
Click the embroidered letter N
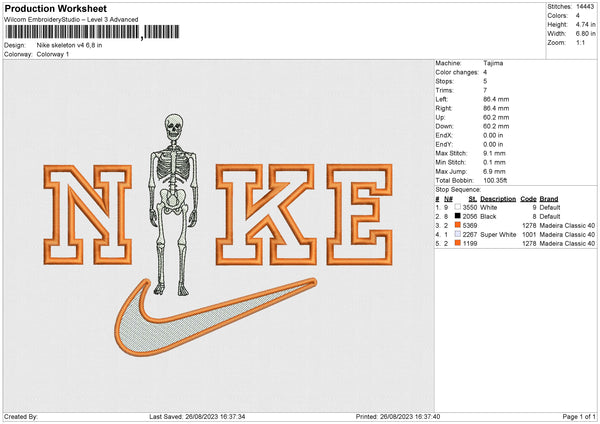88,215
